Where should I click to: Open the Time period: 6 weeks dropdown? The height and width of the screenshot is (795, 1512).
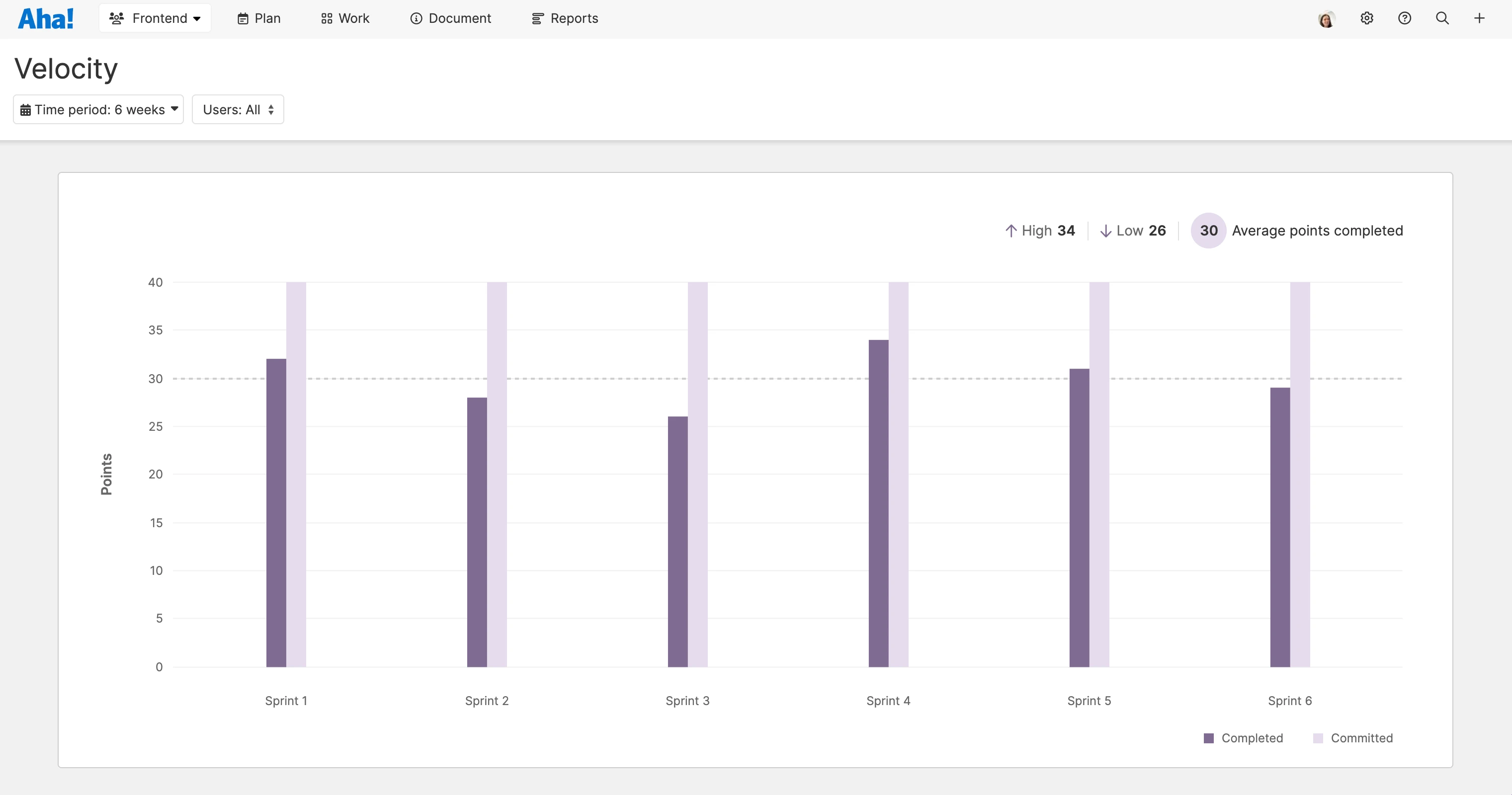point(97,109)
